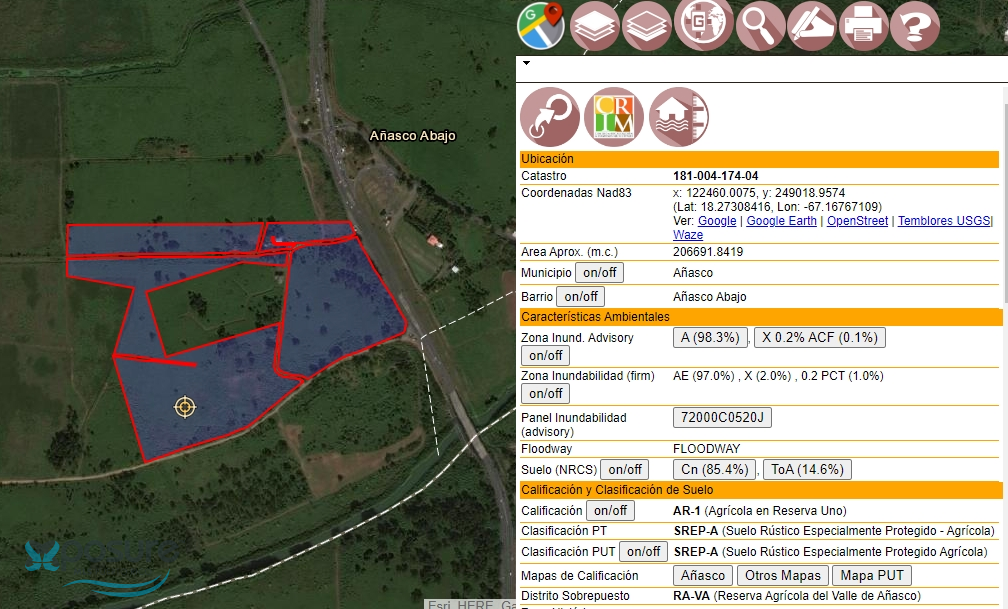Click the printer icon to print map

864,25
